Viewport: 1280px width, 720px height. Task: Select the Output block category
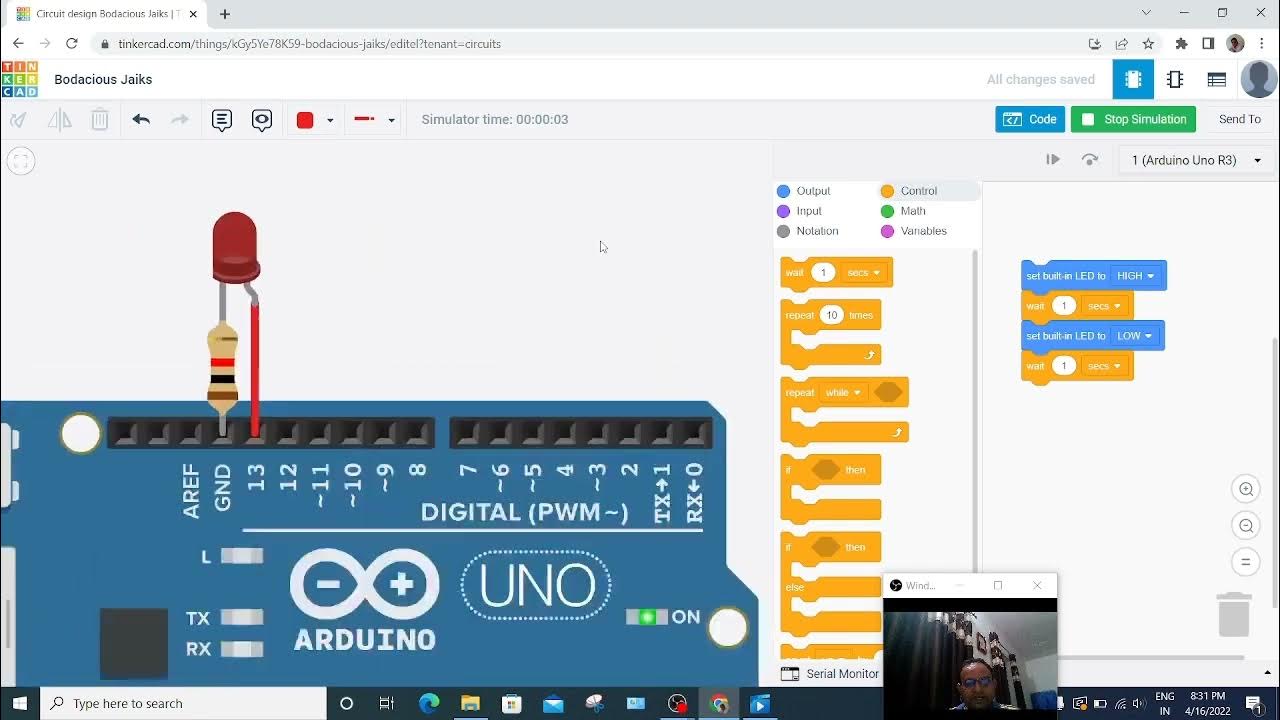pos(805,191)
